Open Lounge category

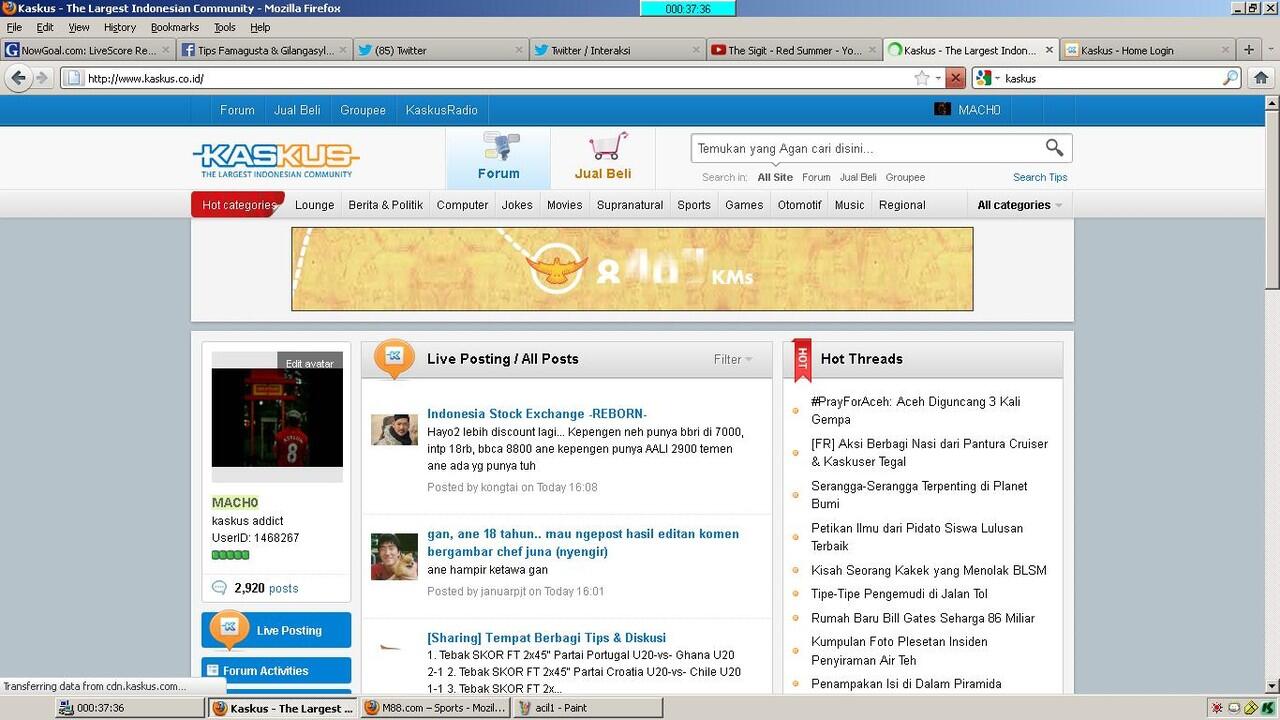click(x=314, y=205)
